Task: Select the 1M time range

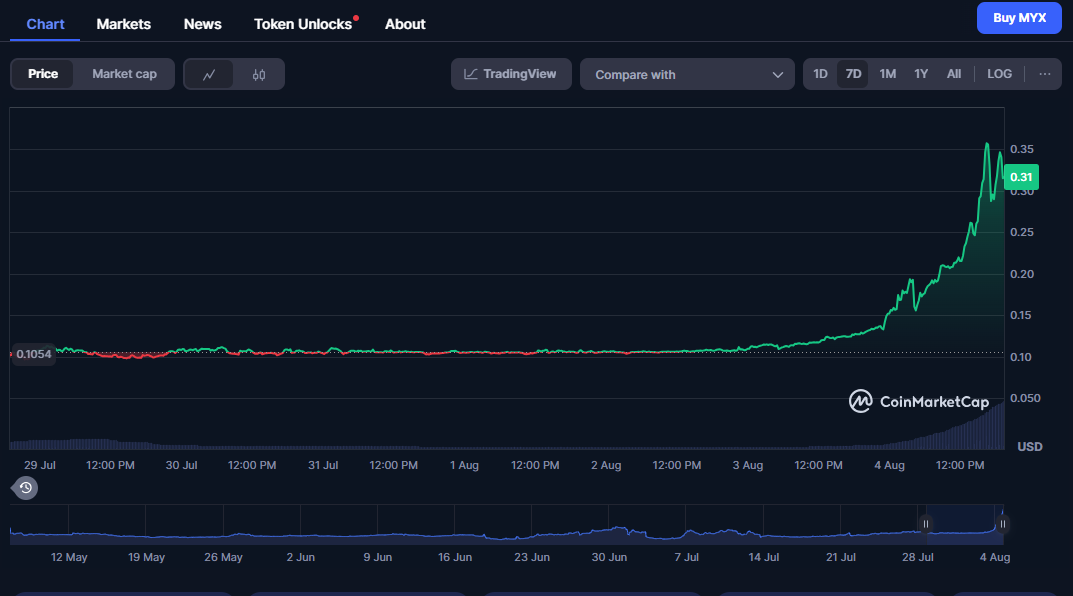Action: (x=887, y=74)
